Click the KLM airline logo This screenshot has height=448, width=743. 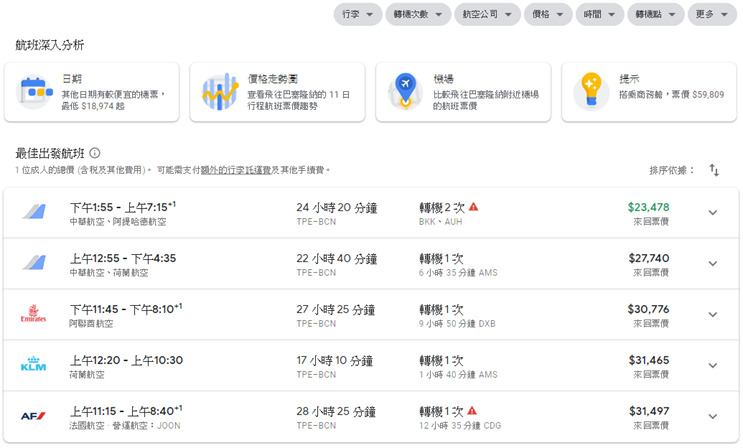point(33,366)
